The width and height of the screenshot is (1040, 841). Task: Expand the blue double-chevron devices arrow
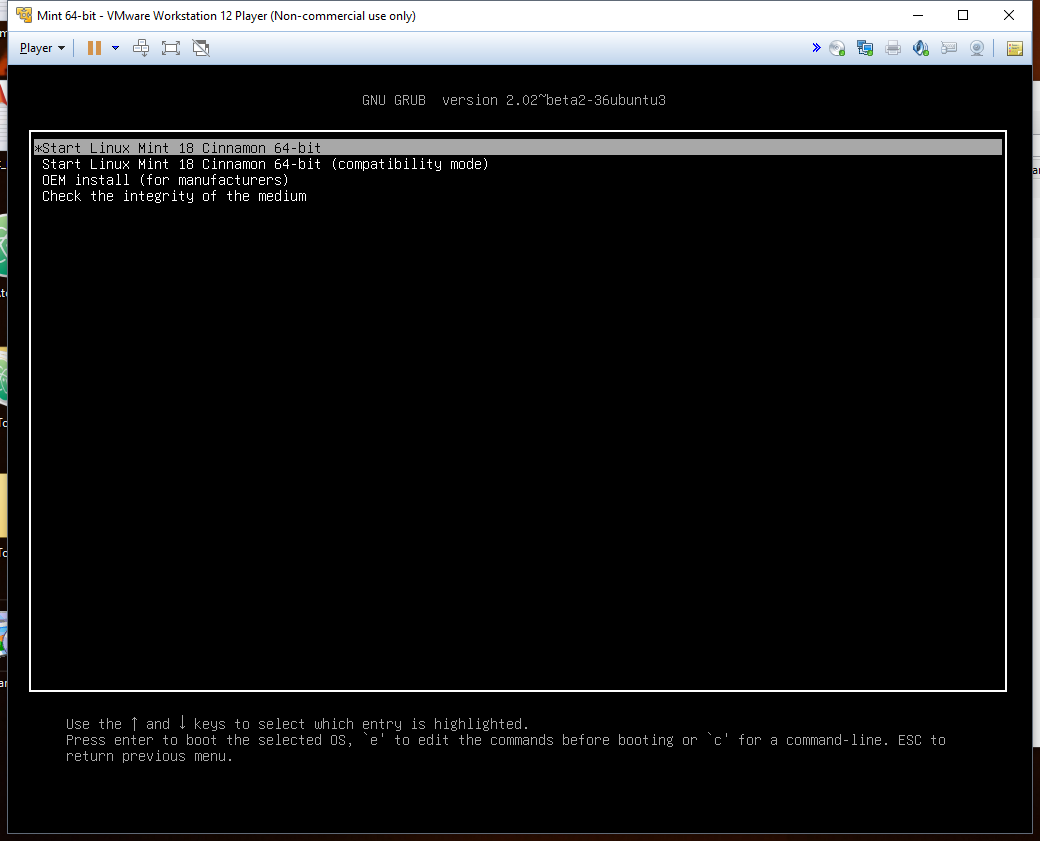pos(816,48)
